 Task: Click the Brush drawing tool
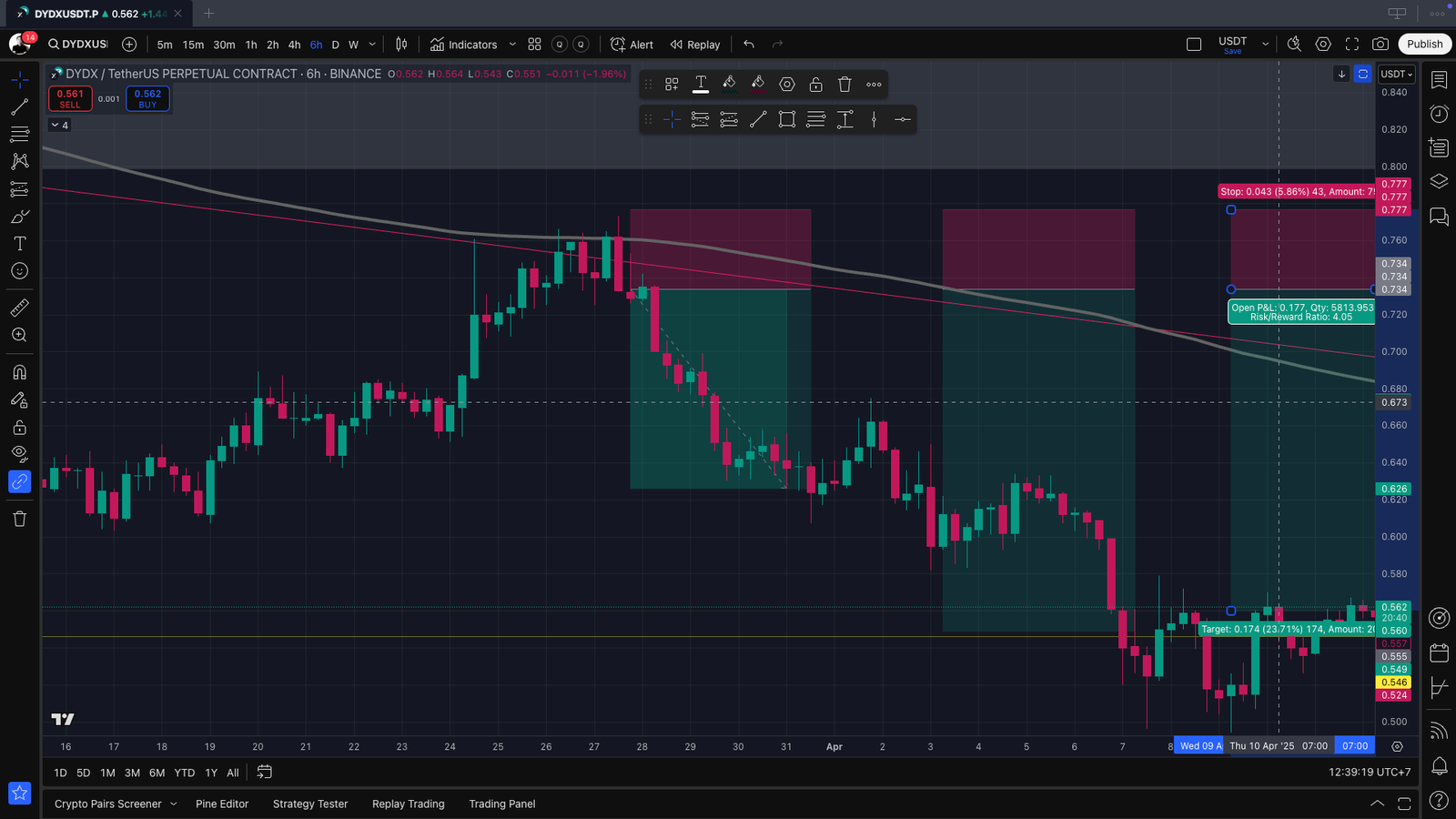19,217
